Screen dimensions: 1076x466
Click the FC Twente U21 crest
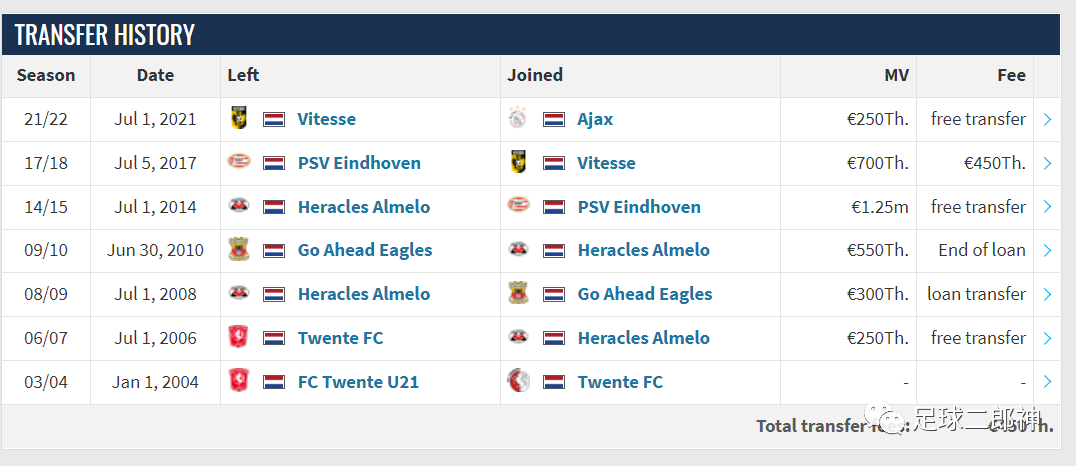click(238, 382)
